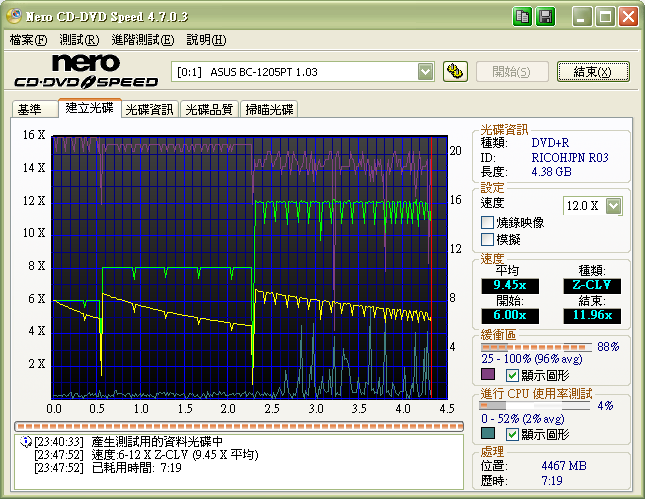Open the 12.0 X speed dropdown
Viewport: 645px width, 499px height.
[614, 206]
